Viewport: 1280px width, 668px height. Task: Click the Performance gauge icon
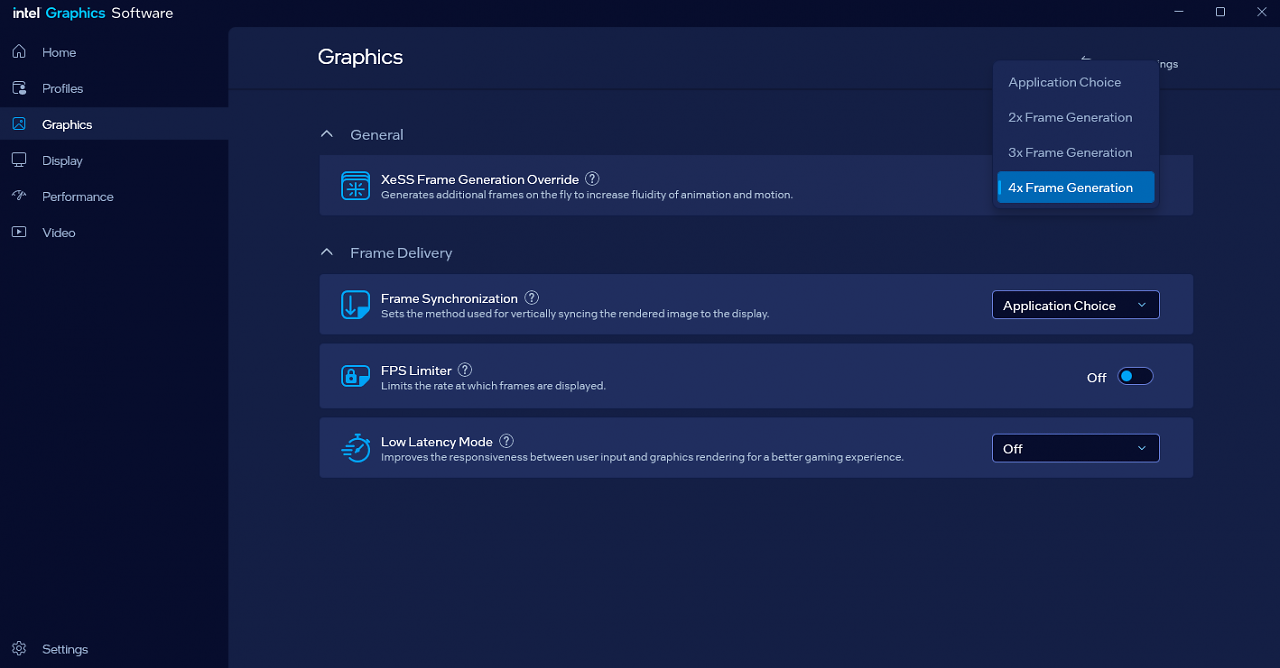point(19,196)
